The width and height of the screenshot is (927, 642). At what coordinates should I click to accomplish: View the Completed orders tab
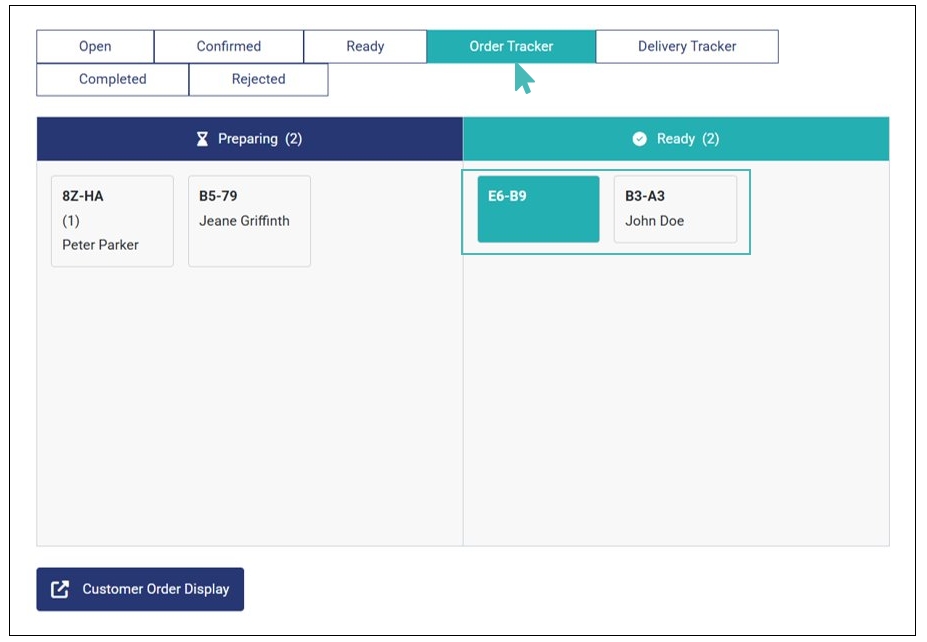[x=112, y=80]
